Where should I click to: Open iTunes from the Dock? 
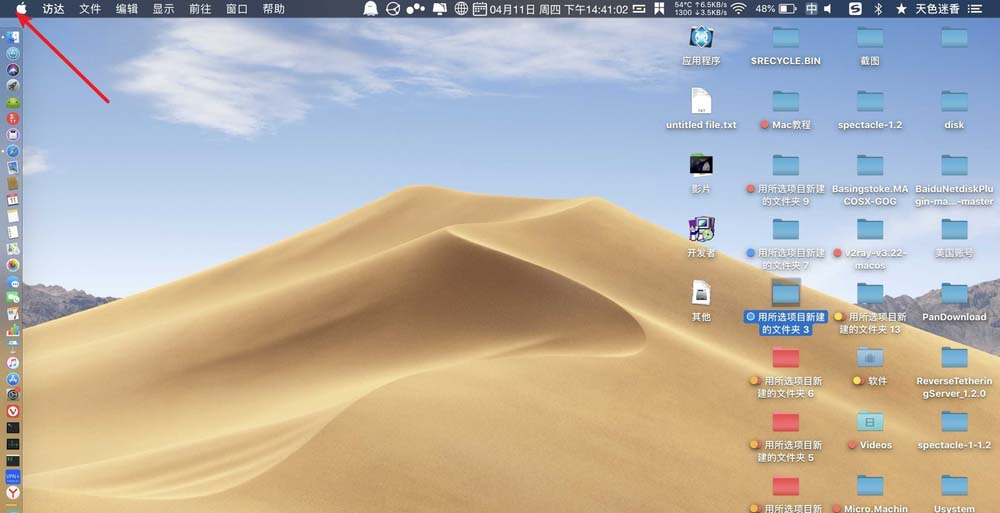[x=13, y=363]
